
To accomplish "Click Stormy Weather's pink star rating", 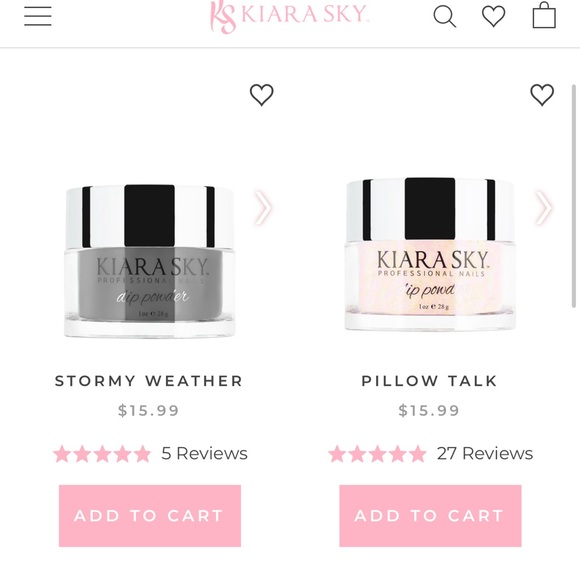I will 102,454.
